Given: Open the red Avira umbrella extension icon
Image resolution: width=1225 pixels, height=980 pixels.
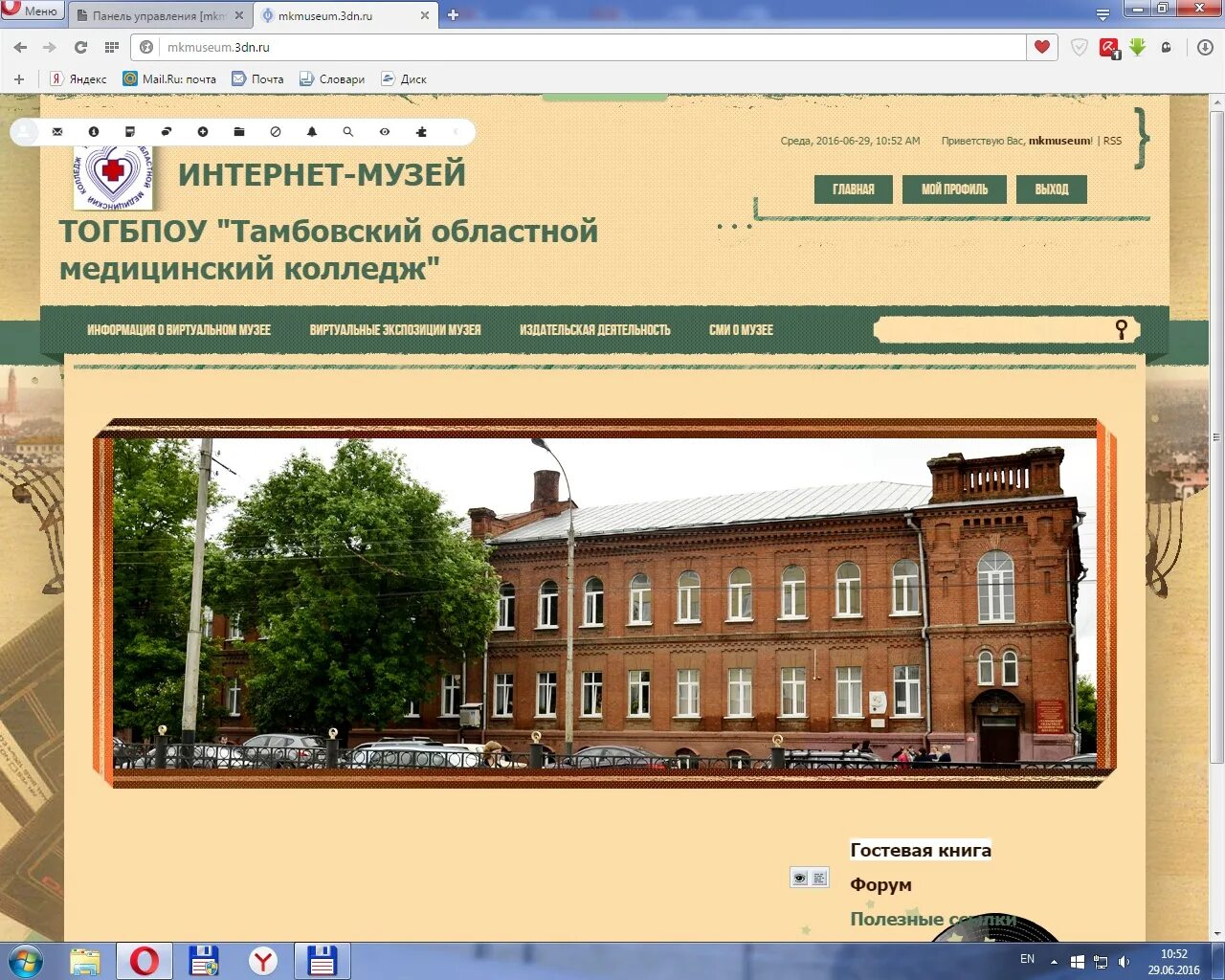Looking at the screenshot, I should pyautogui.click(x=1109, y=48).
